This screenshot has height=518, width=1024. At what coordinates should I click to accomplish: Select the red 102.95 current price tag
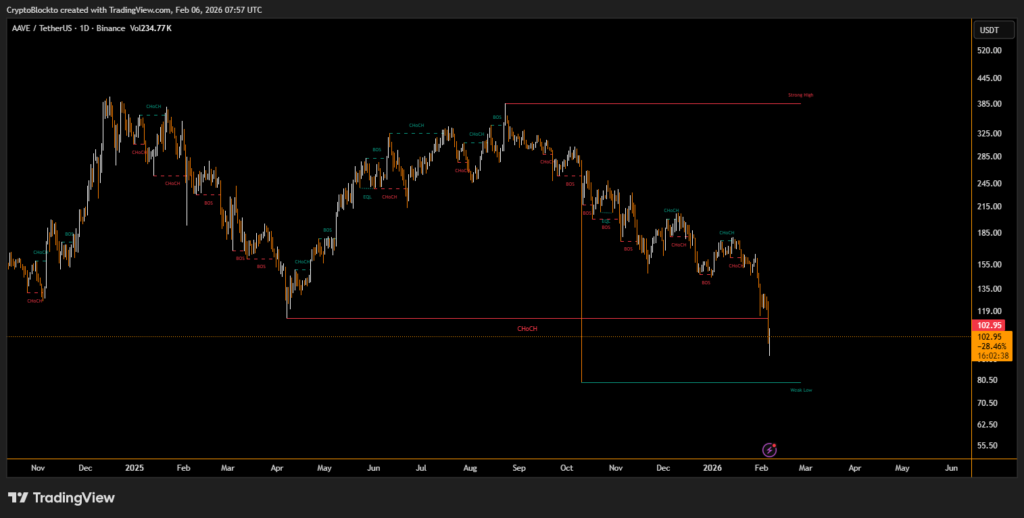pyautogui.click(x=989, y=326)
